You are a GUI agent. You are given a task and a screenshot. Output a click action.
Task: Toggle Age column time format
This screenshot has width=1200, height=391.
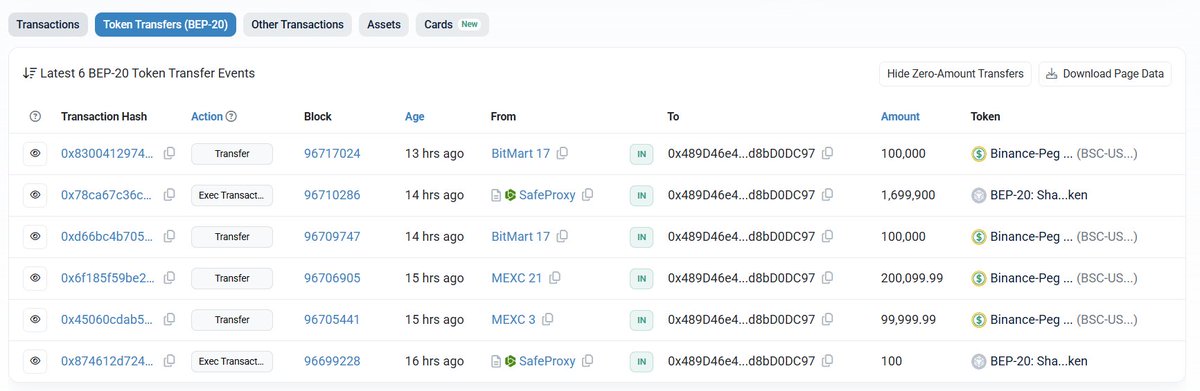point(415,117)
